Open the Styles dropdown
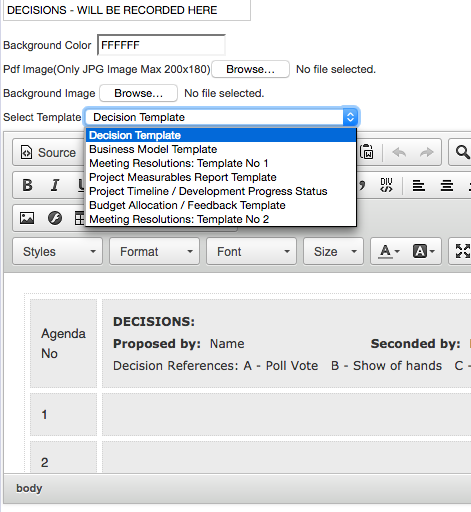This screenshot has width=471, height=512. pyautogui.click(x=57, y=252)
